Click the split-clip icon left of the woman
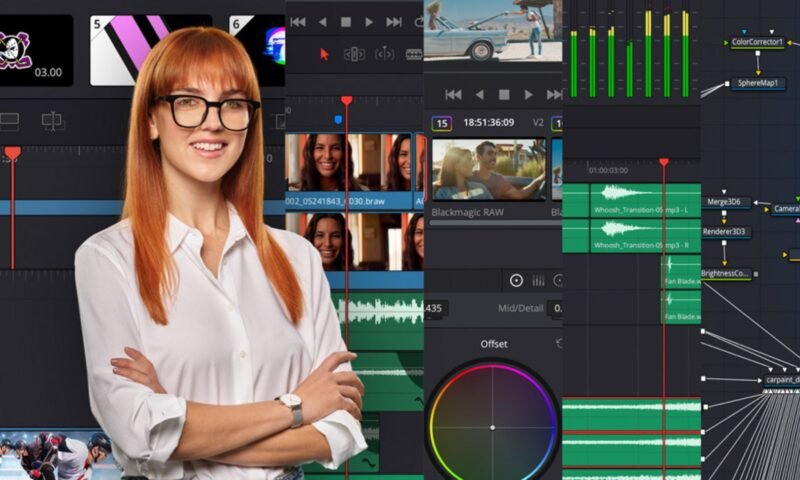Image resolution: width=800 pixels, height=480 pixels. [x=53, y=121]
